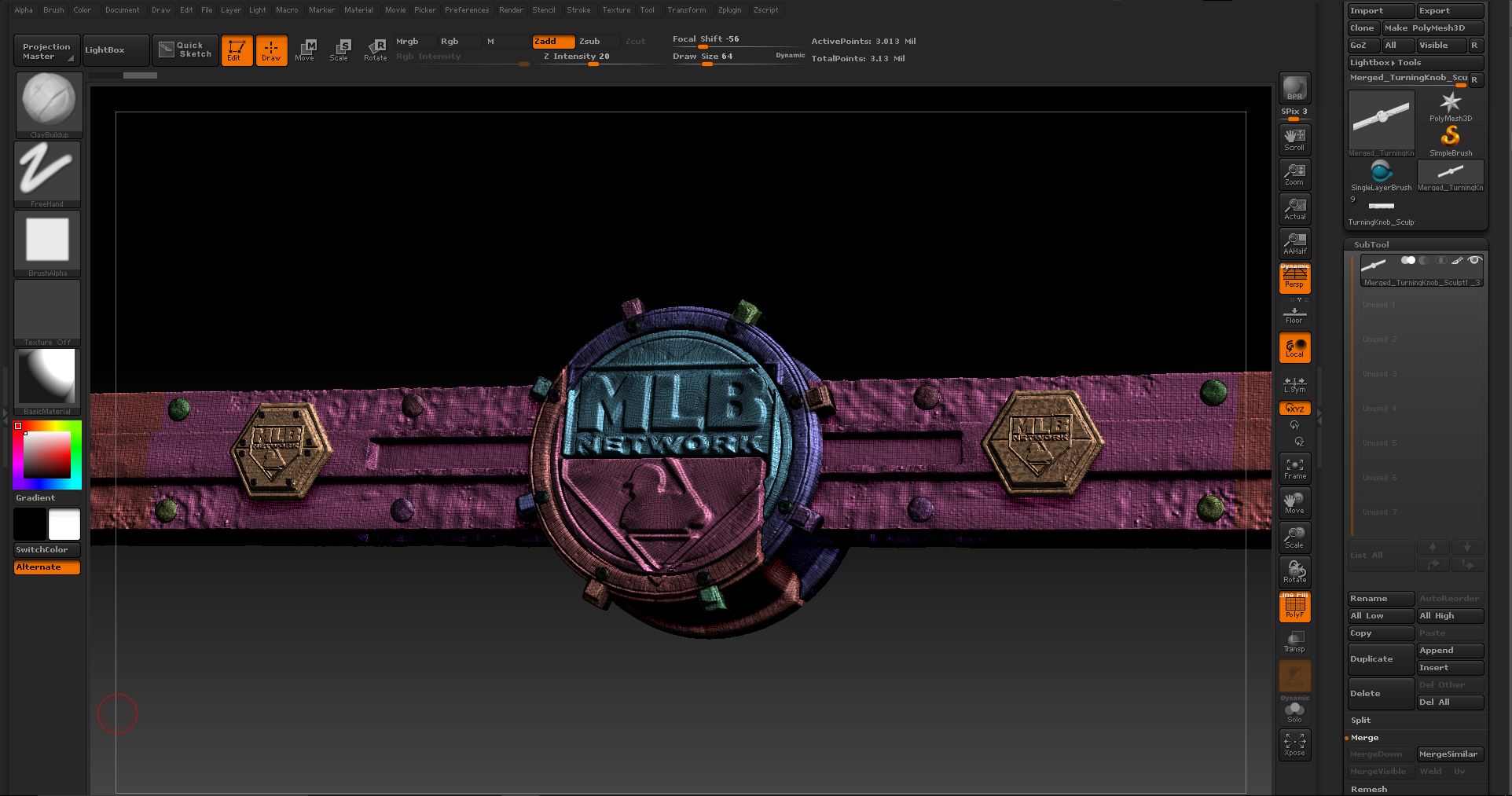1512x796 pixels.
Task: Open the Brush menu
Action: click(53, 10)
